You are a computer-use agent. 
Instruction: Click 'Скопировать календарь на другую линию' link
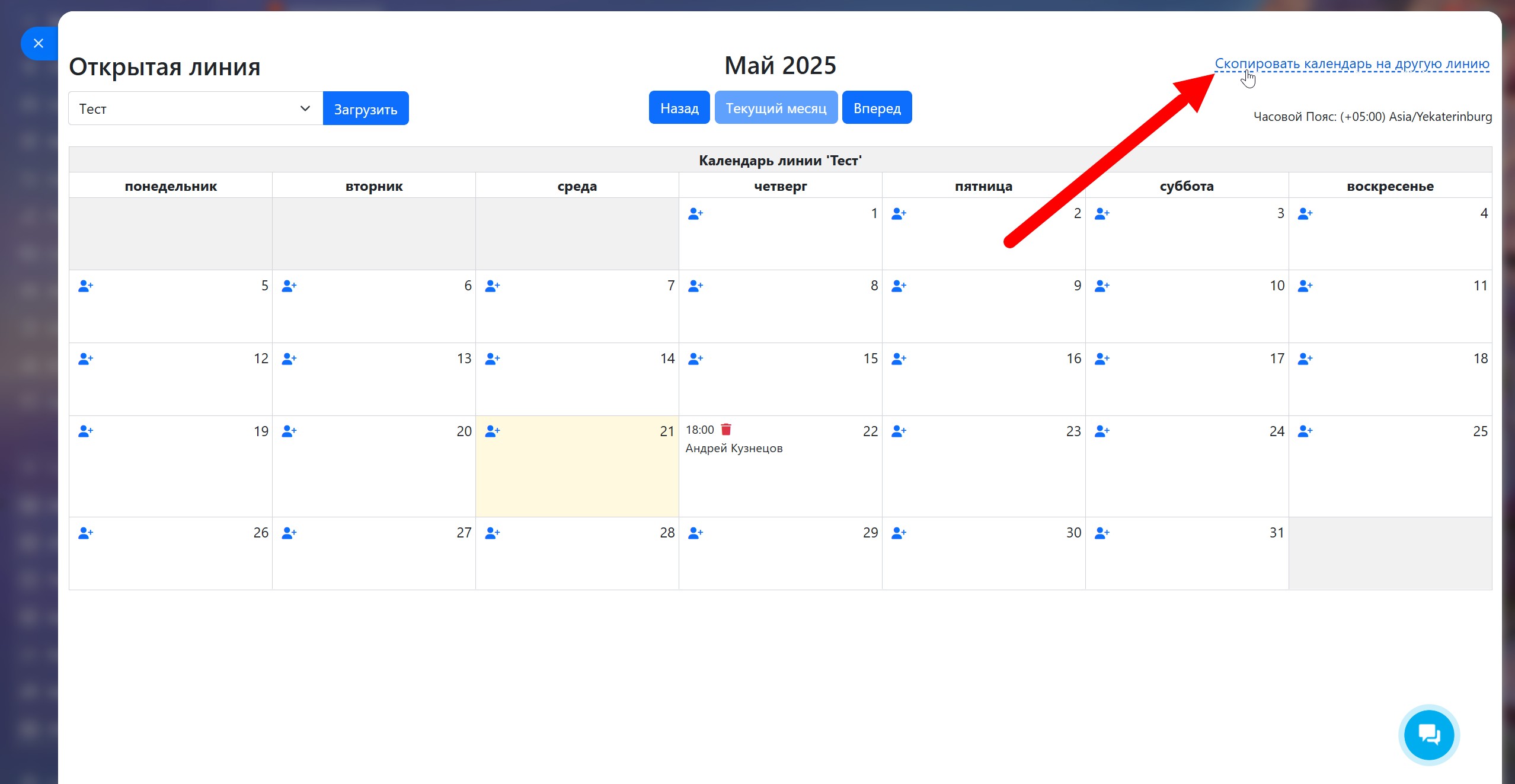coord(1351,64)
